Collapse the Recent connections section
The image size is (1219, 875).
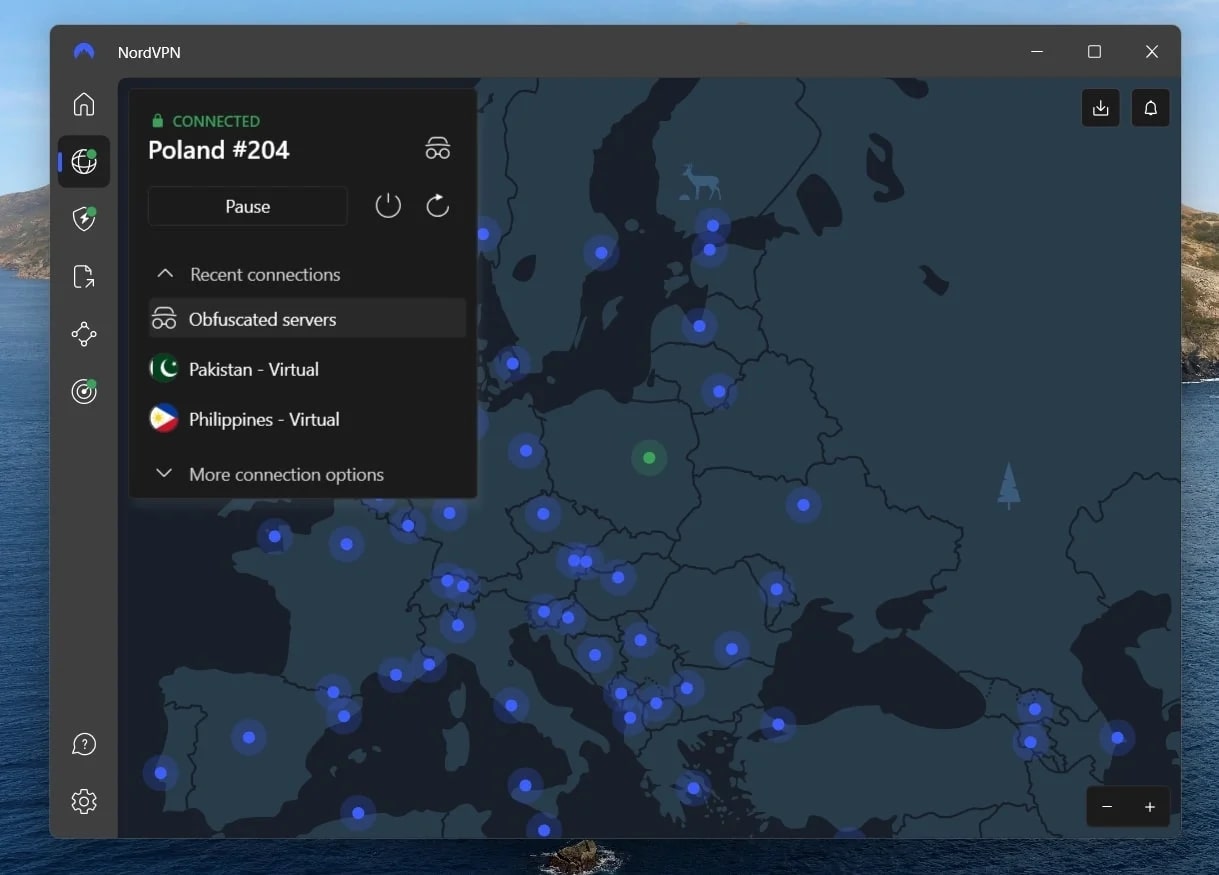(163, 273)
